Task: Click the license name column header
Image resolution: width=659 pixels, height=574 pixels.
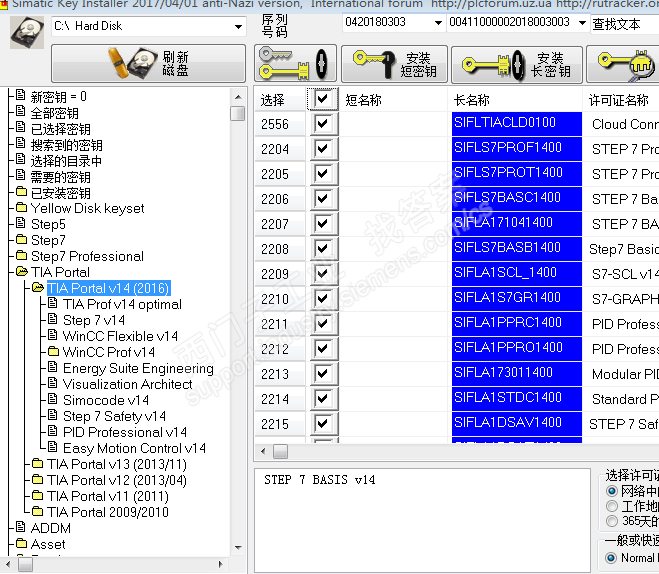Action: (621, 100)
